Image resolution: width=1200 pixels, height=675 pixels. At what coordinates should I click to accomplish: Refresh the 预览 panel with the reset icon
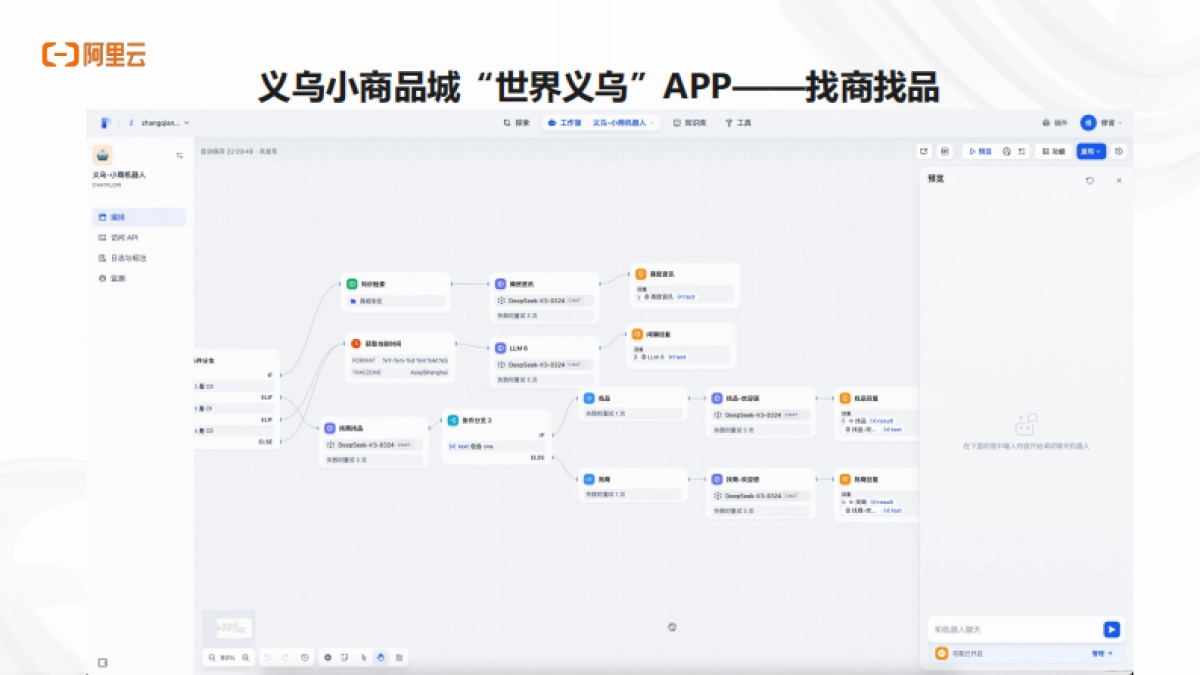[1090, 181]
